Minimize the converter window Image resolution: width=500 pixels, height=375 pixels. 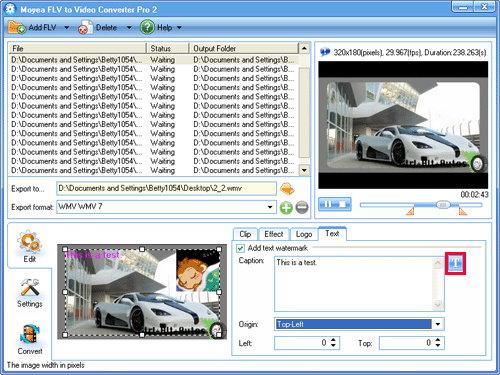click(463, 7)
